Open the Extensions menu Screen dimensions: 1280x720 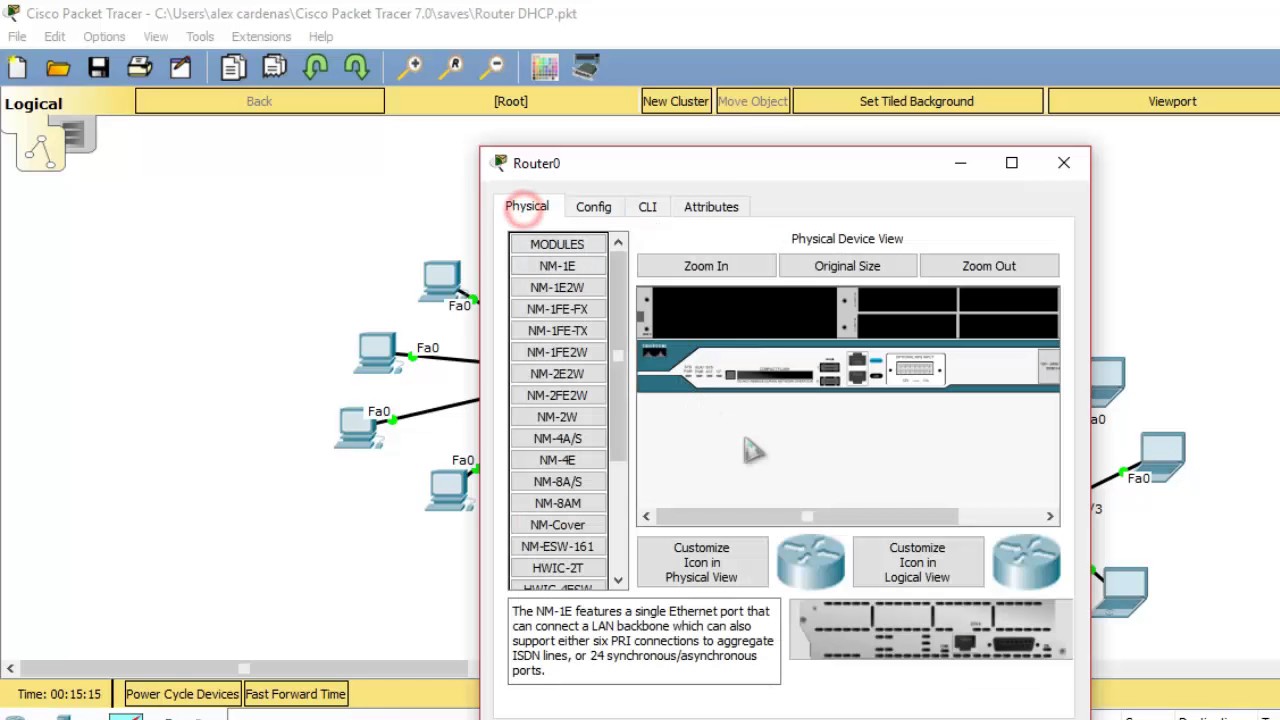pyautogui.click(x=261, y=36)
